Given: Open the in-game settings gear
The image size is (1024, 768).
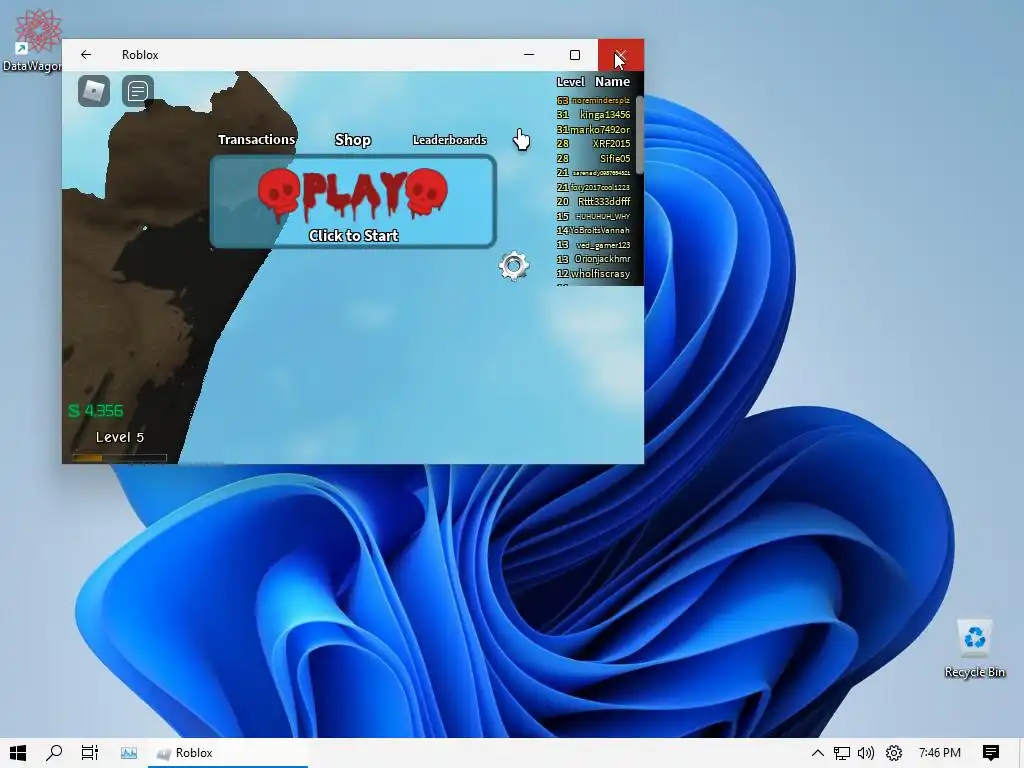Looking at the screenshot, I should click(x=514, y=266).
